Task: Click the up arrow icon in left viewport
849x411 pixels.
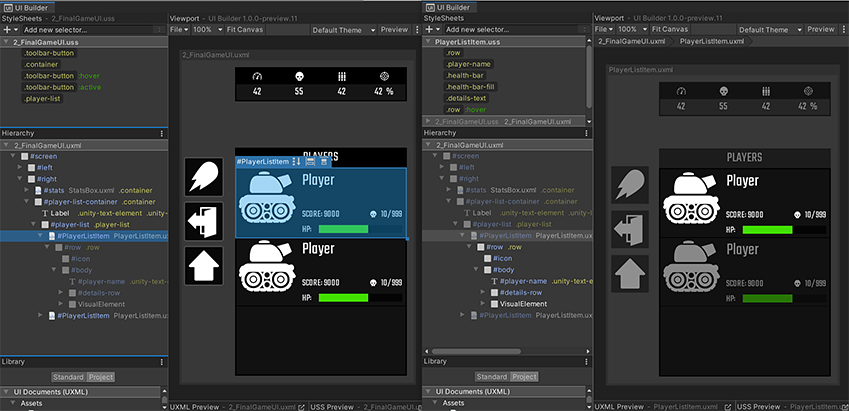Action: click(204, 266)
